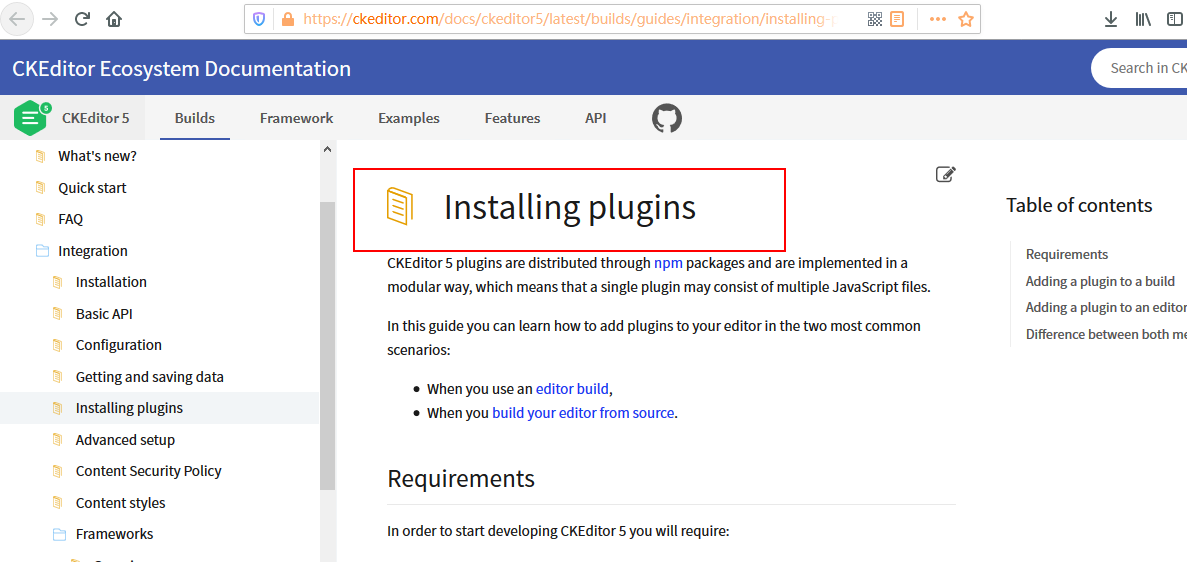Follow the editor build link
The image size is (1187, 562).
[572, 389]
